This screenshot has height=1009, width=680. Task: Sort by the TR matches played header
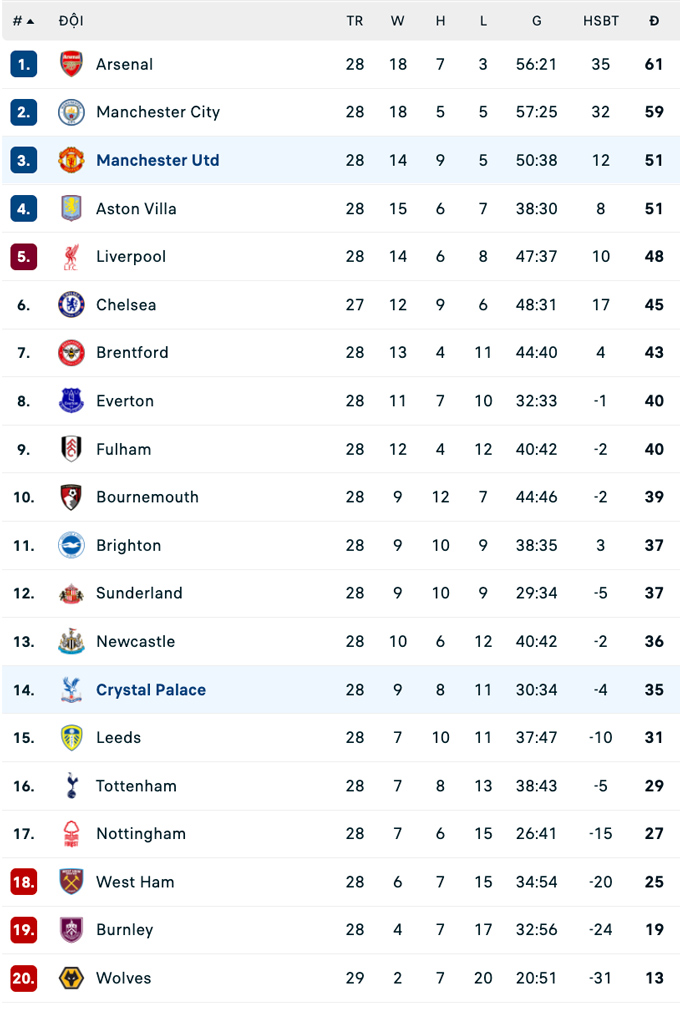355,21
